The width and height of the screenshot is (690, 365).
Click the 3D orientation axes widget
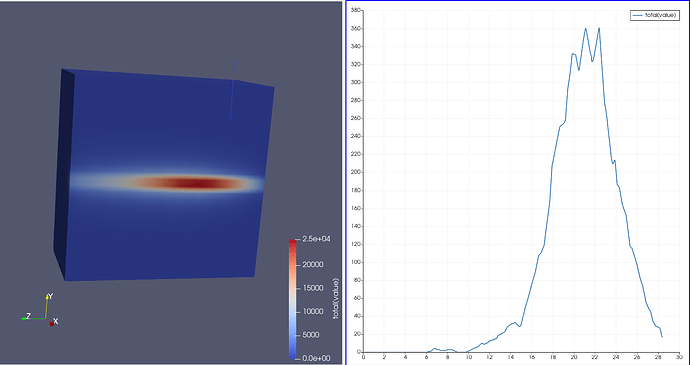(x=40, y=310)
